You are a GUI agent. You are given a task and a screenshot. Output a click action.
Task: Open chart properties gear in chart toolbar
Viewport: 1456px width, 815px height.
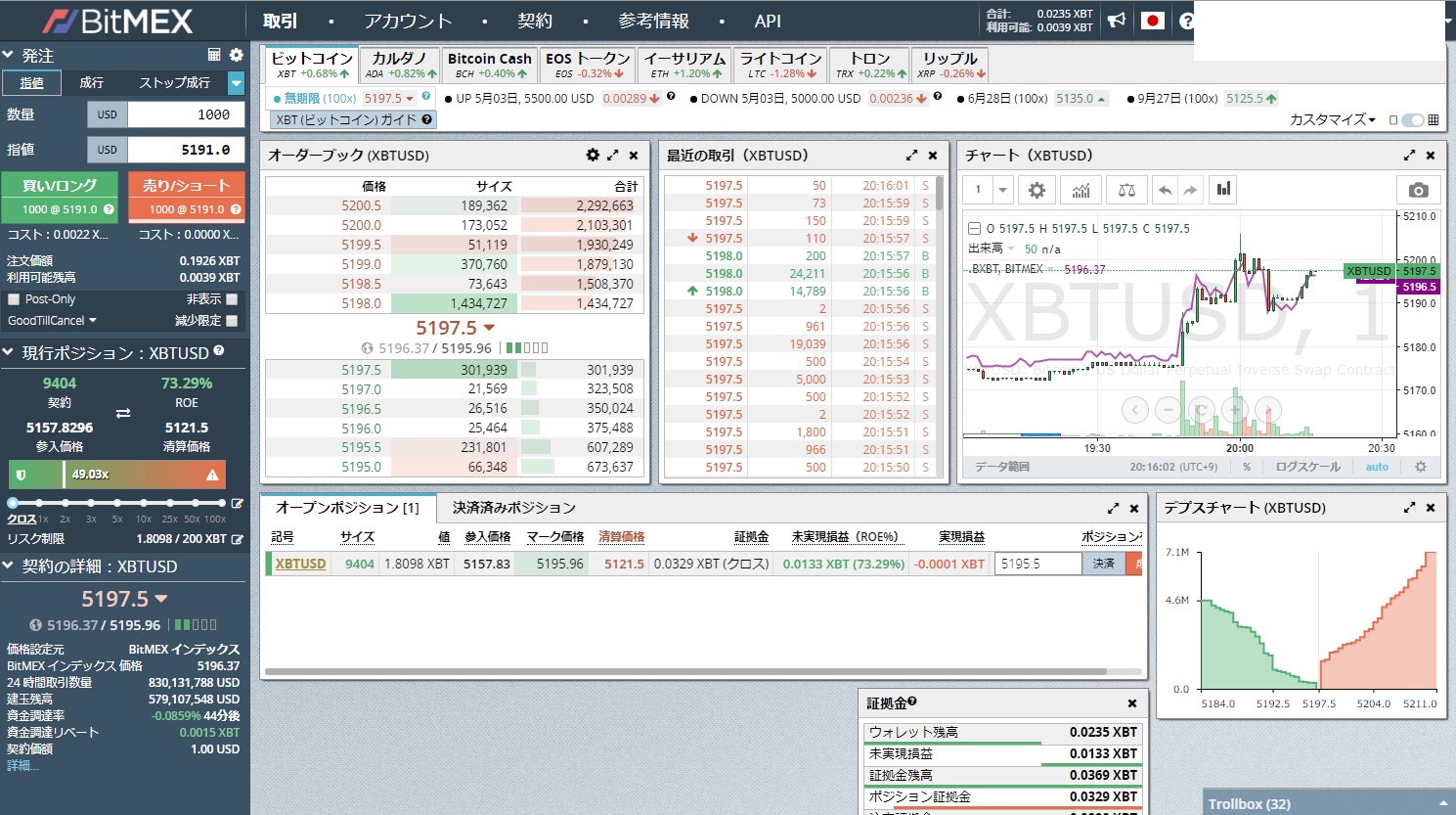click(x=1037, y=190)
